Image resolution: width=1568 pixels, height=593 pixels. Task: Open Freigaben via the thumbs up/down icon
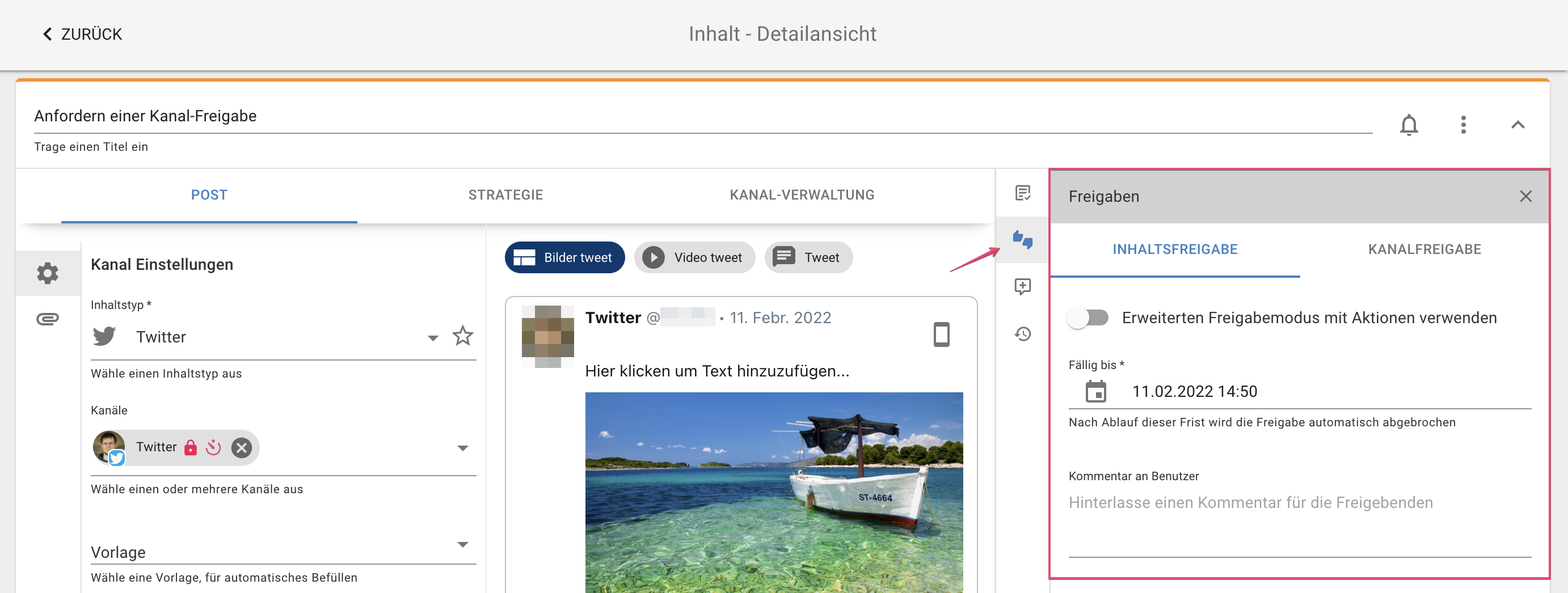click(1023, 240)
